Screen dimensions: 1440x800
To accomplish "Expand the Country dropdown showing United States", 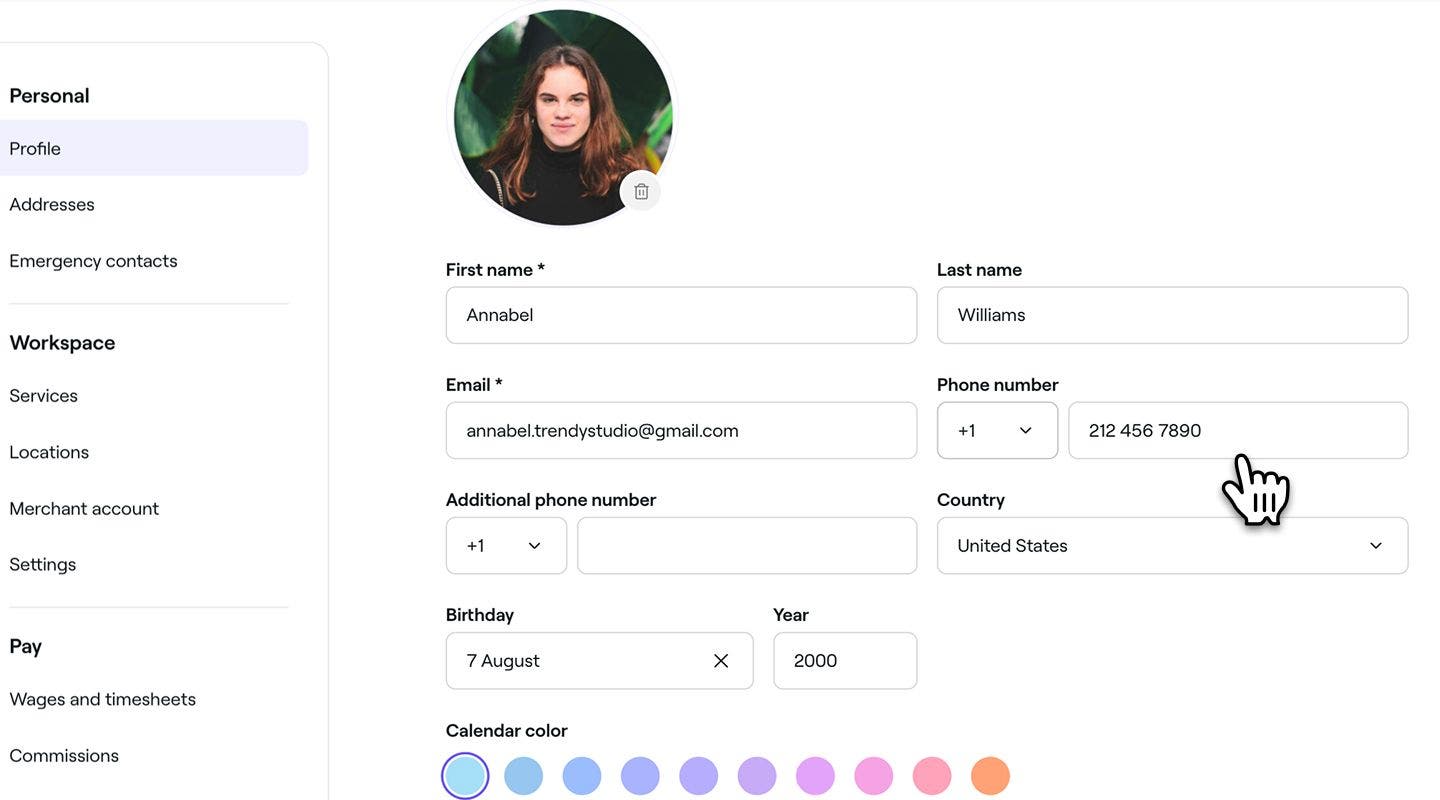I will (x=1172, y=546).
